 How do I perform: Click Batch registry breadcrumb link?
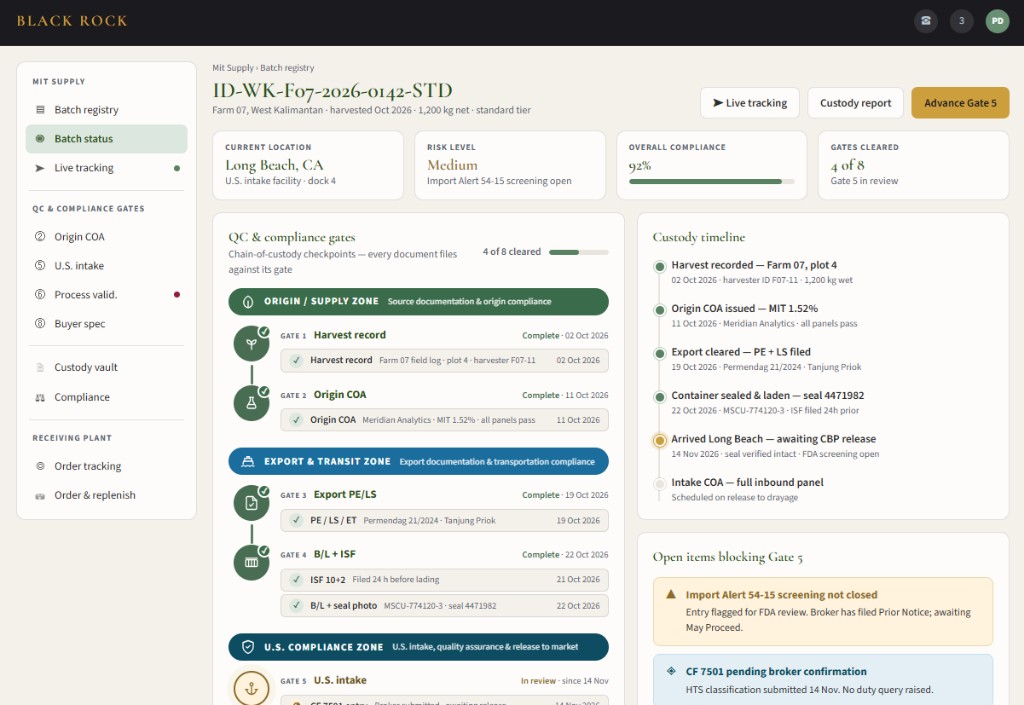pyautogui.click(x=287, y=68)
